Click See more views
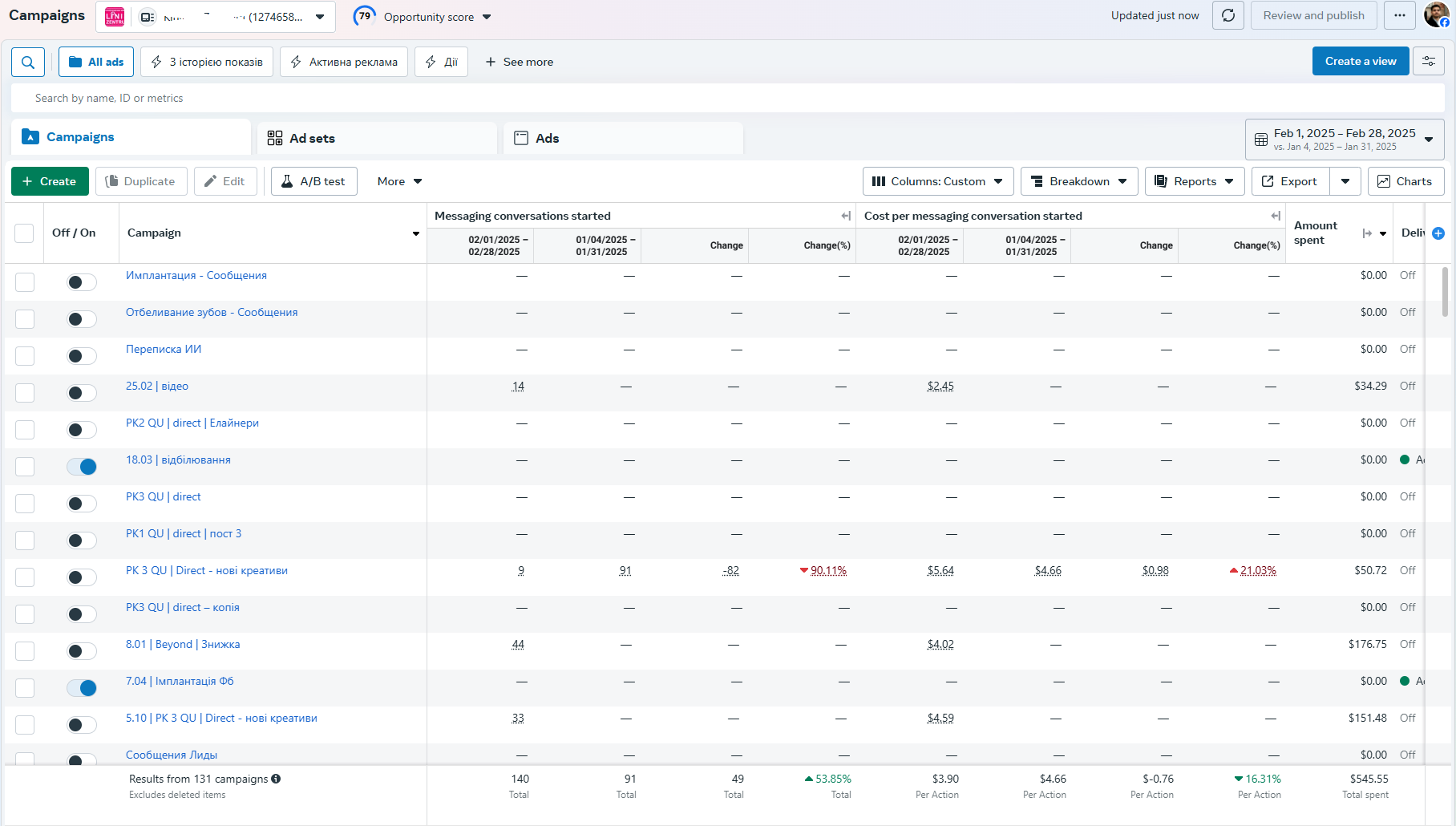This screenshot has height=826, width=1456. (x=520, y=62)
